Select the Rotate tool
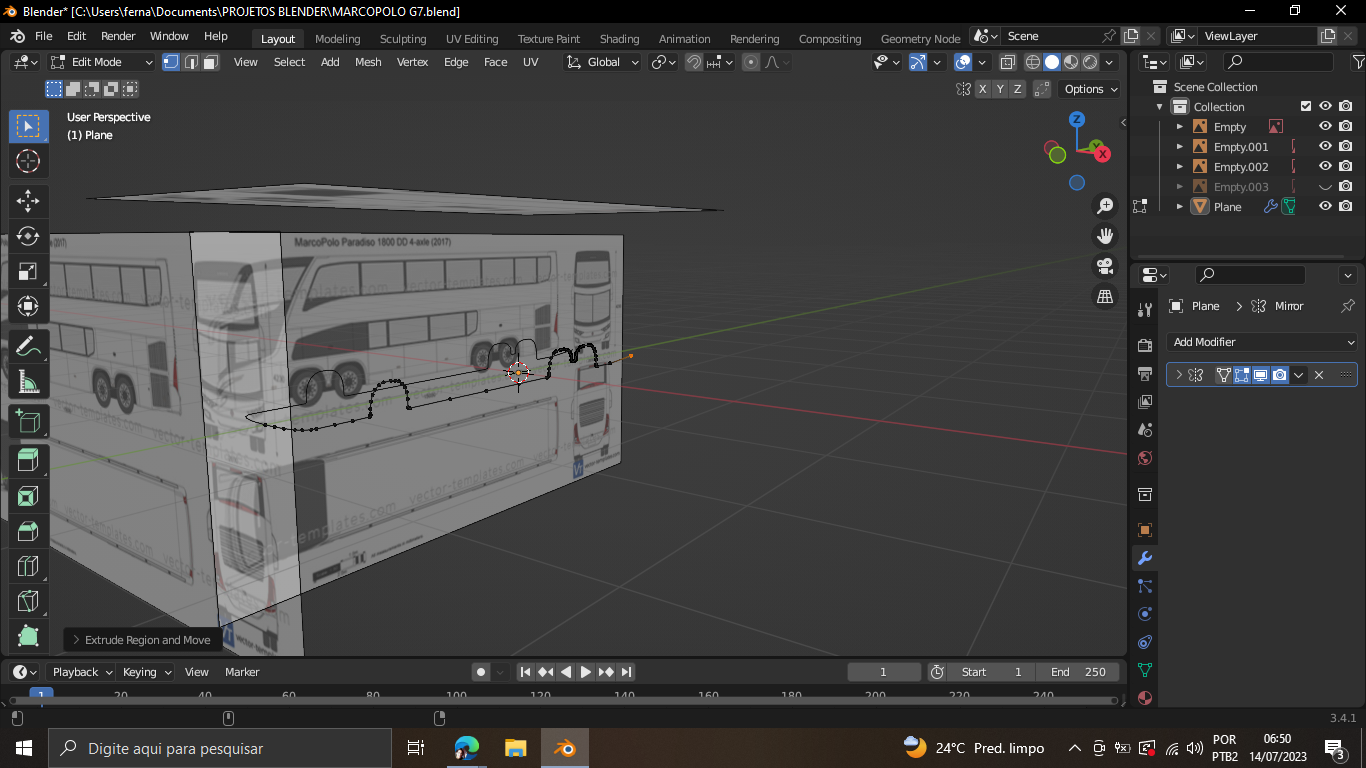The height and width of the screenshot is (768, 1366). pos(28,236)
